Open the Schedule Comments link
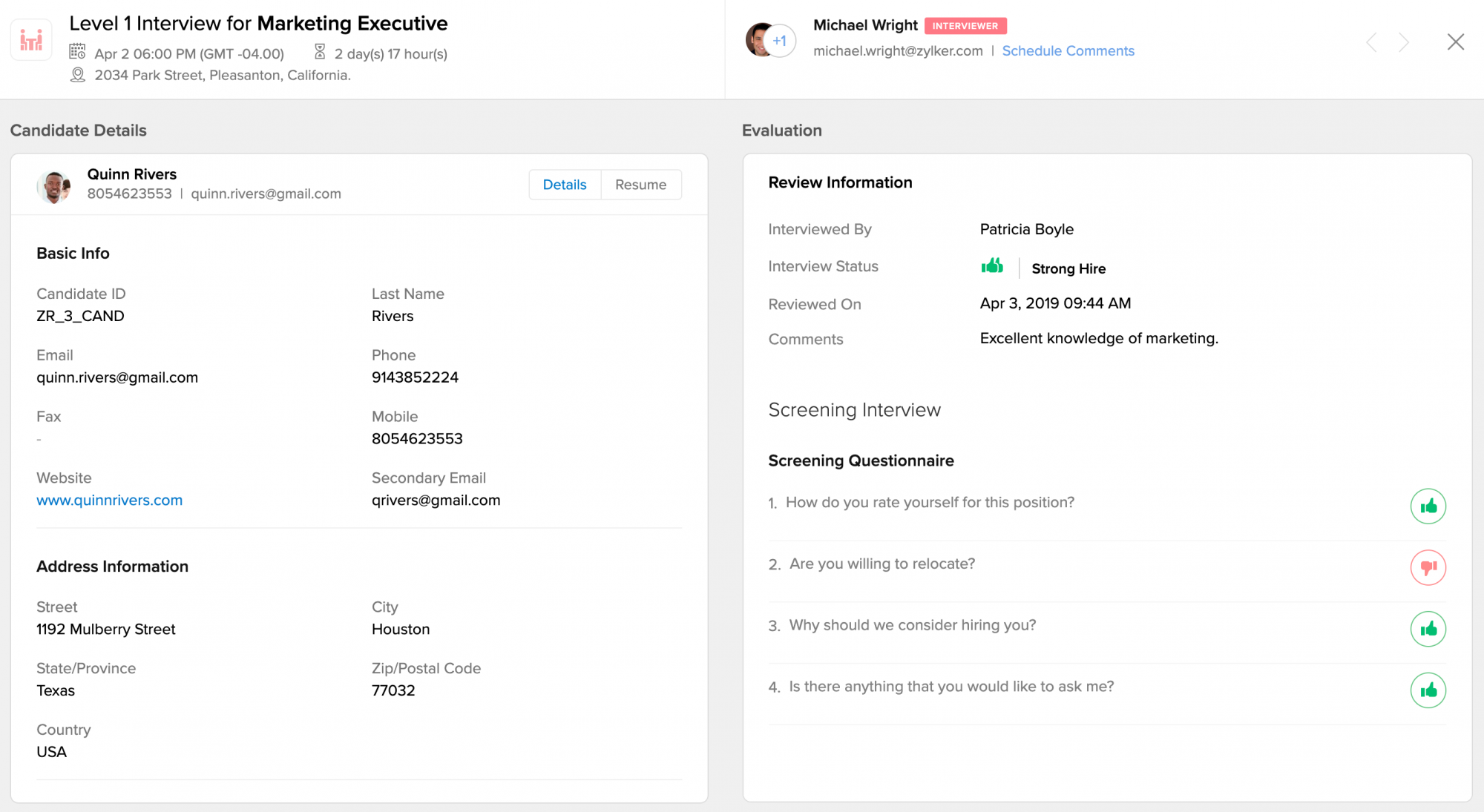 (x=1068, y=50)
